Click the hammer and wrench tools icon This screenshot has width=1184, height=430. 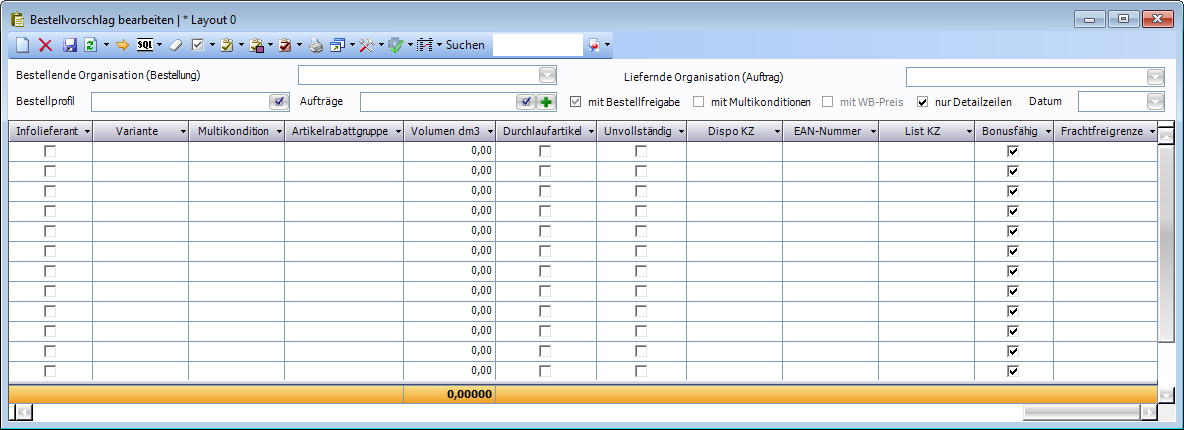pos(366,45)
